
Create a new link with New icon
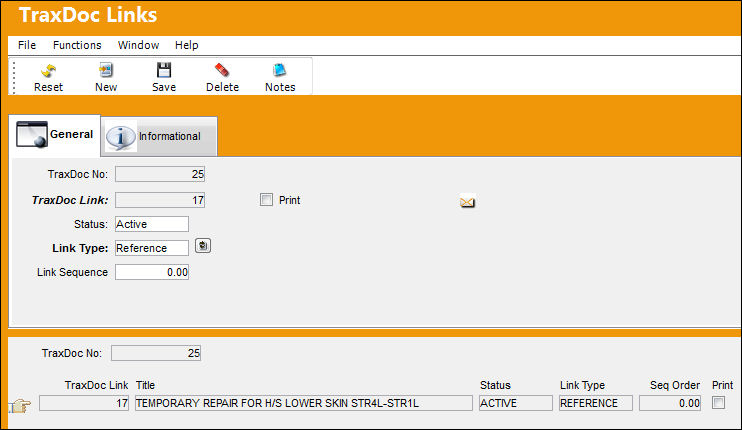(x=106, y=78)
